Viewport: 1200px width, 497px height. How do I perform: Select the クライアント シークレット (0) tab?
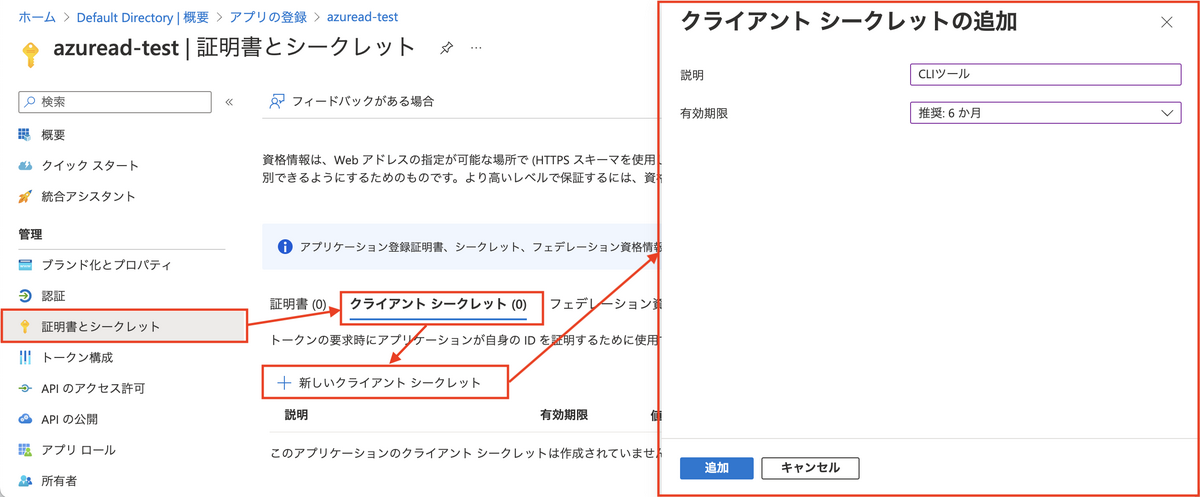438,303
